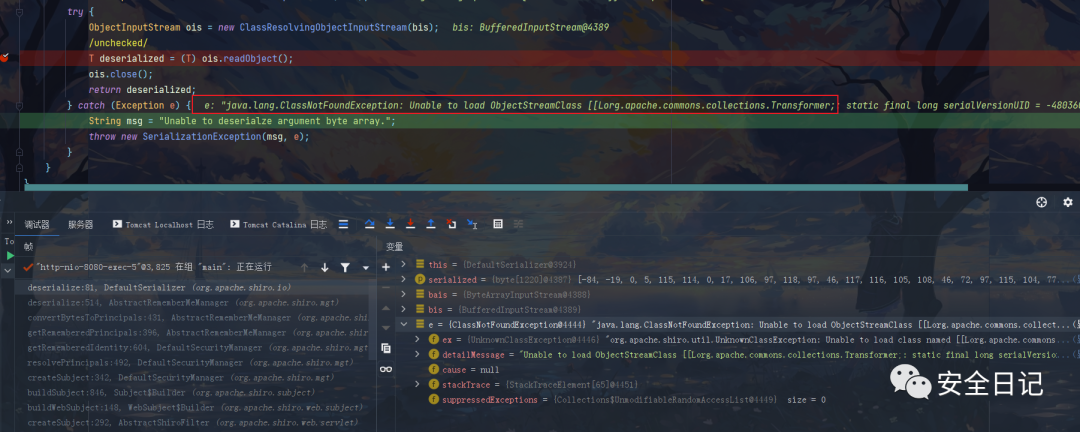This screenshot has height=432, width=1080.
Task: Expand the 'bis' variable node
Action: point(404,309)
